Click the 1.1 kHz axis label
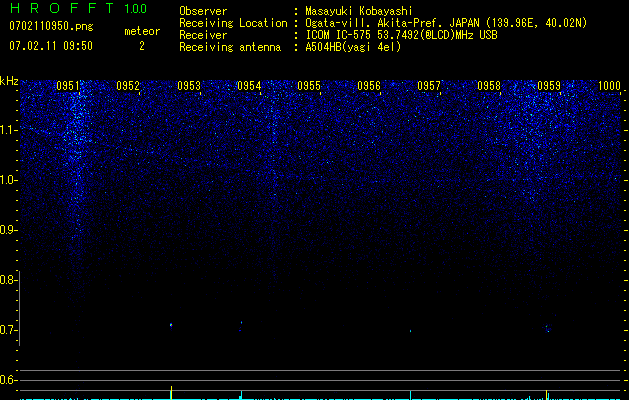Screen dimensions: 629x400 point(8,130)
